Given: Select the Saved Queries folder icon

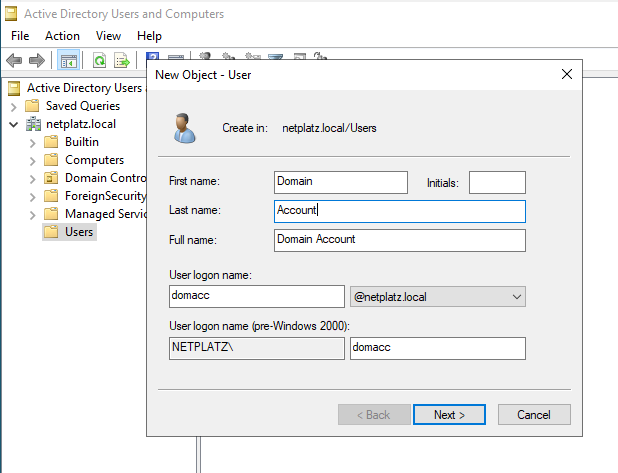Looking at the screenshot, I should [32, 106].
